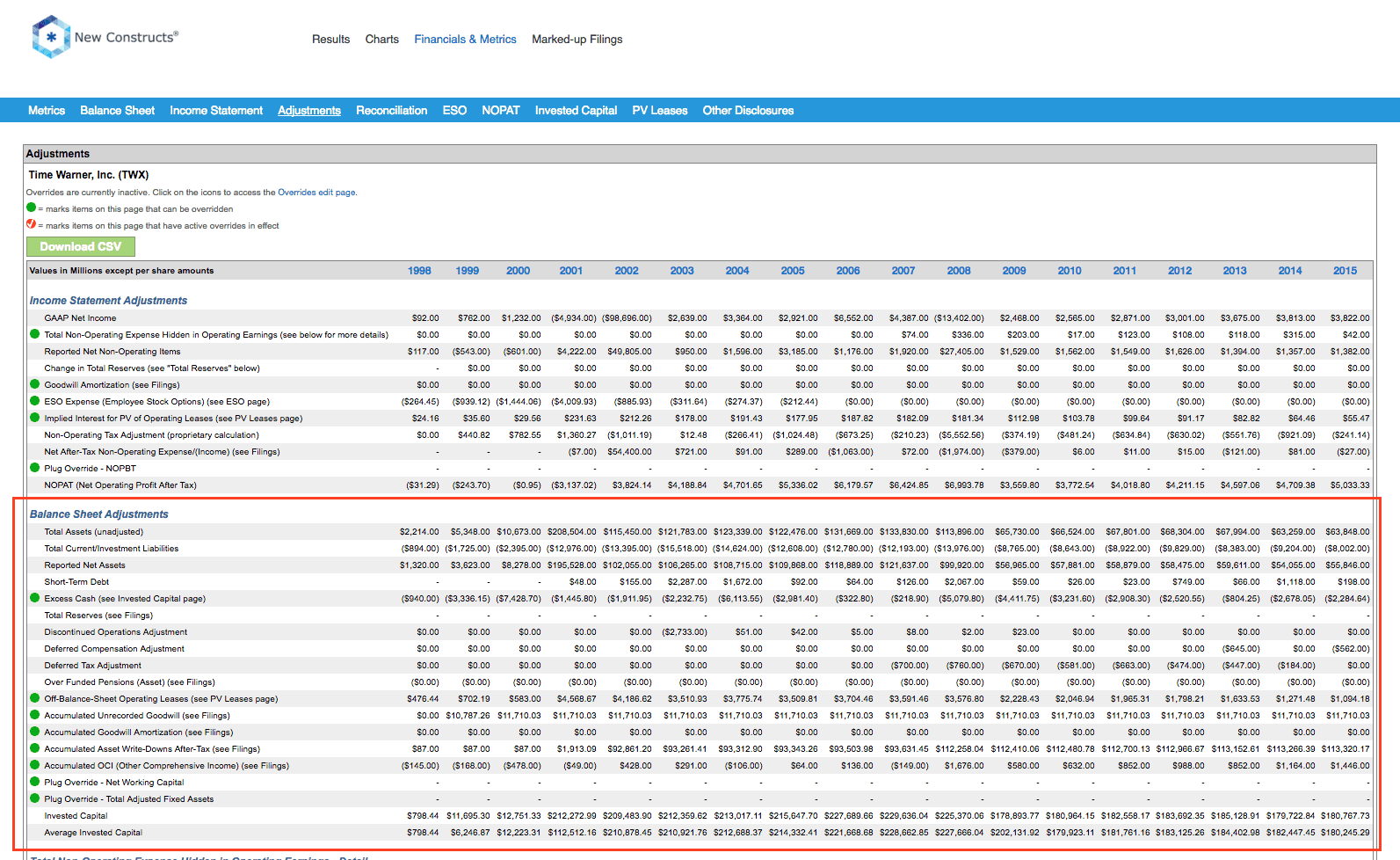
Task: Switch to the Metrics tab
Action: (x=47, y=110)
